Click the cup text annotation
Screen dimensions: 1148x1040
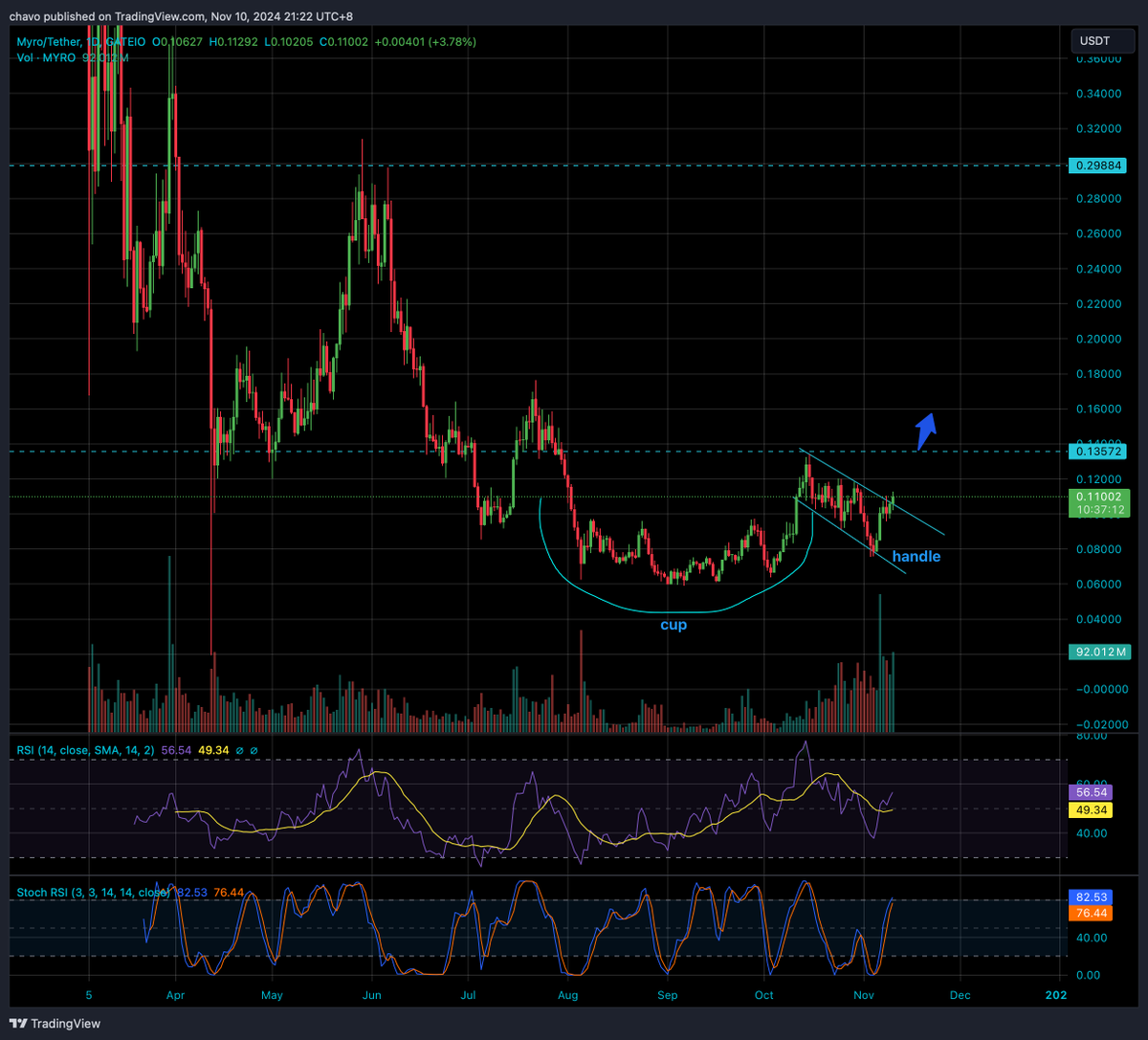[x=673, y=625]
